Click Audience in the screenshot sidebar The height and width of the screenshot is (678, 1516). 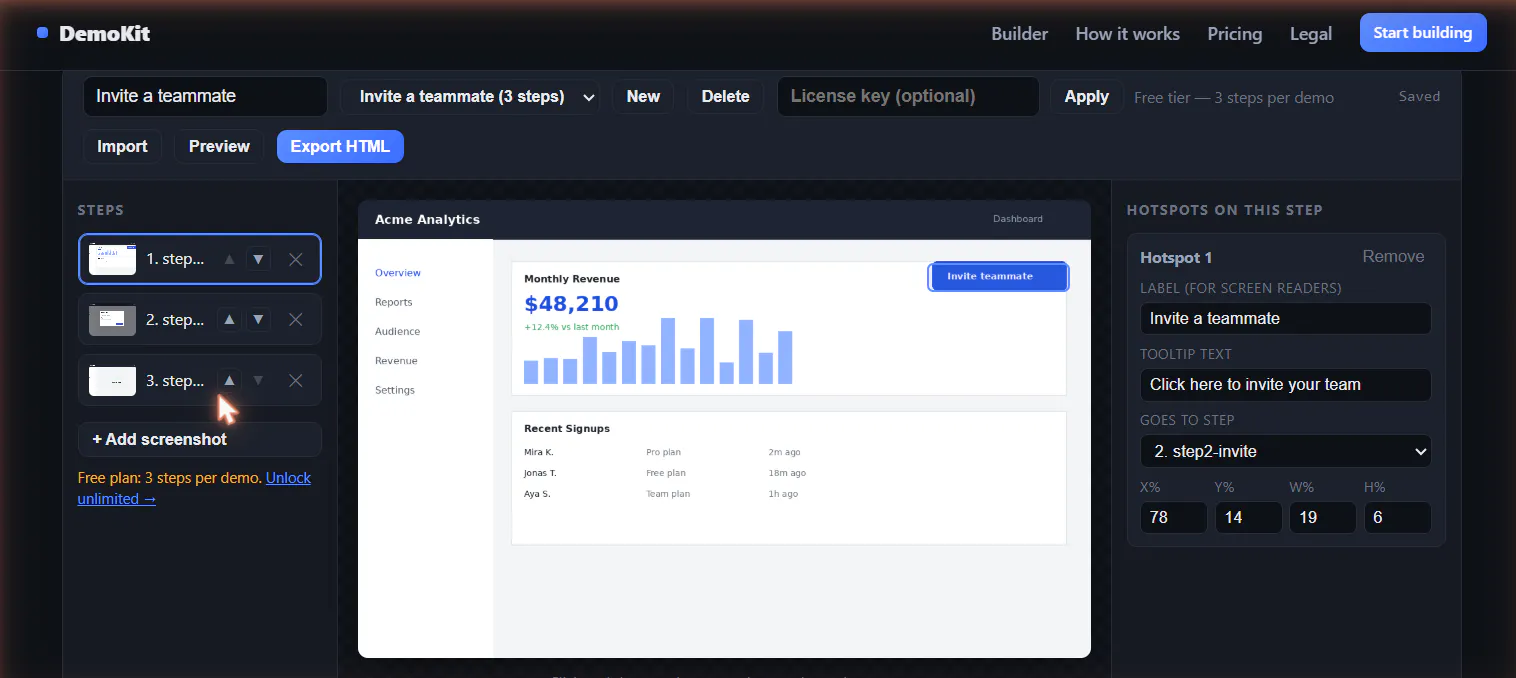(397, 331)
